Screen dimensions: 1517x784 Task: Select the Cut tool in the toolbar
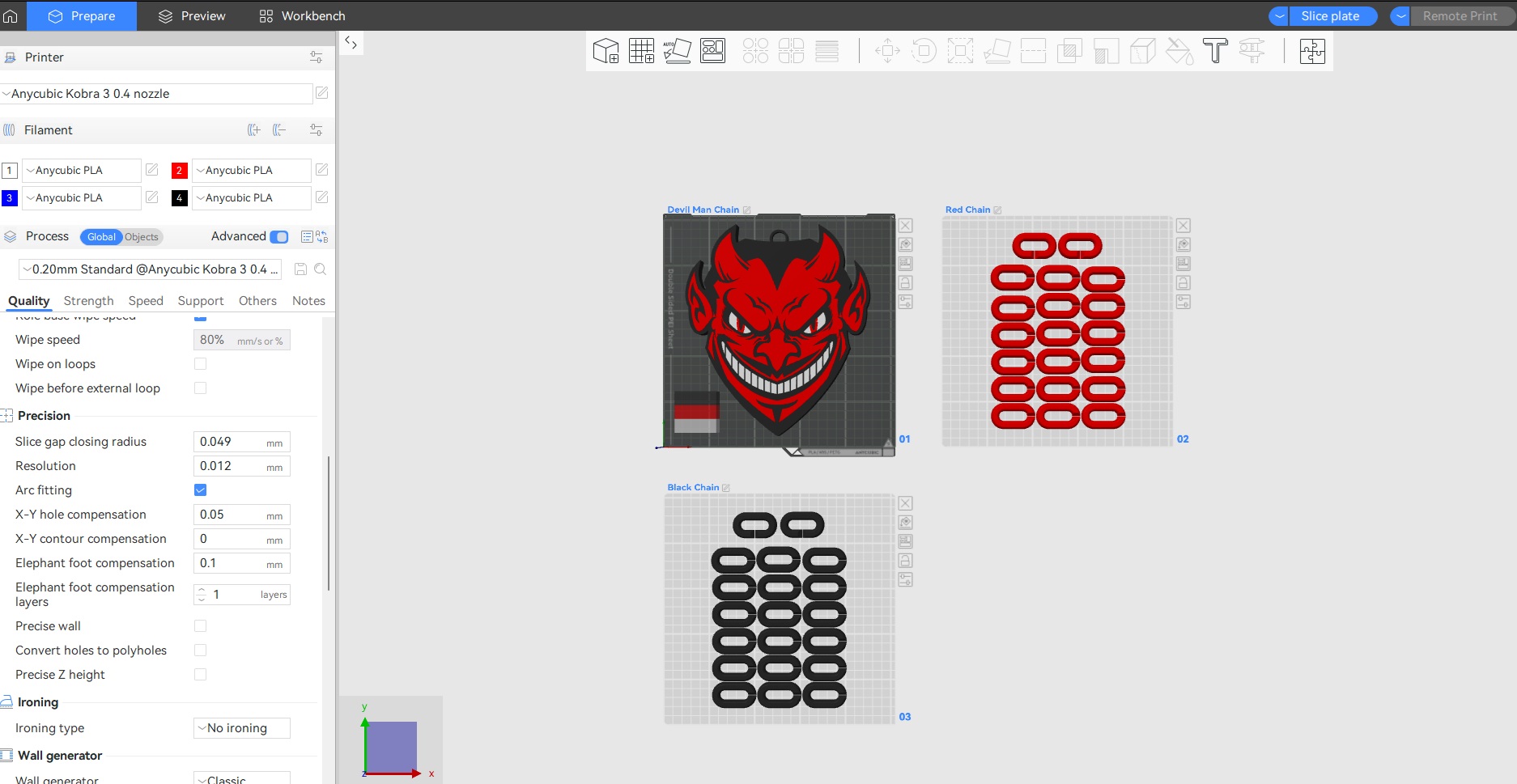(1033, 51)
